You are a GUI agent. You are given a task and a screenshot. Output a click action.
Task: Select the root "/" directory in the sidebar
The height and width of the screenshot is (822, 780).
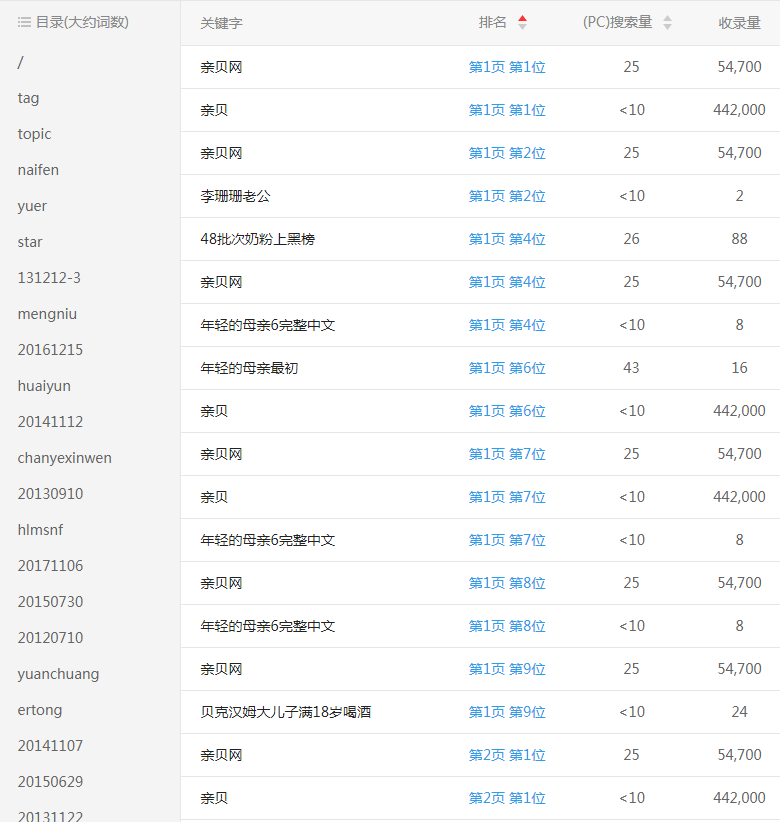21,62
